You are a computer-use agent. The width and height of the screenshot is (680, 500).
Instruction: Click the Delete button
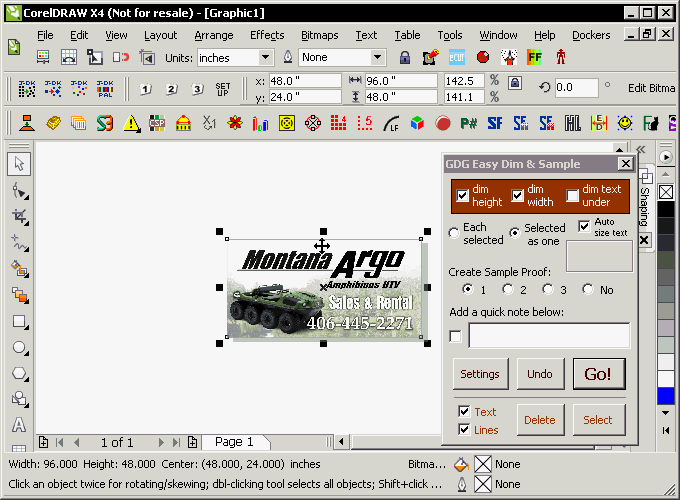(540, 420)
